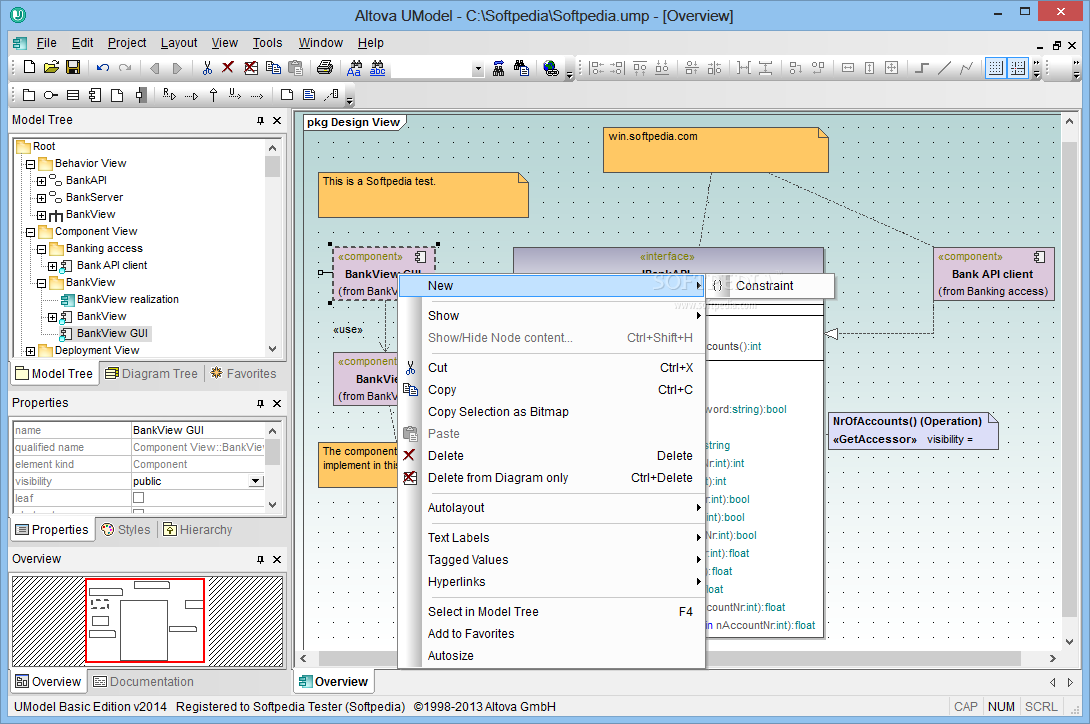Image resolution: width=1090 pixels, height=724 pixels.
Task: Choose Constraint from the New submenu
Action: [770, 286]
